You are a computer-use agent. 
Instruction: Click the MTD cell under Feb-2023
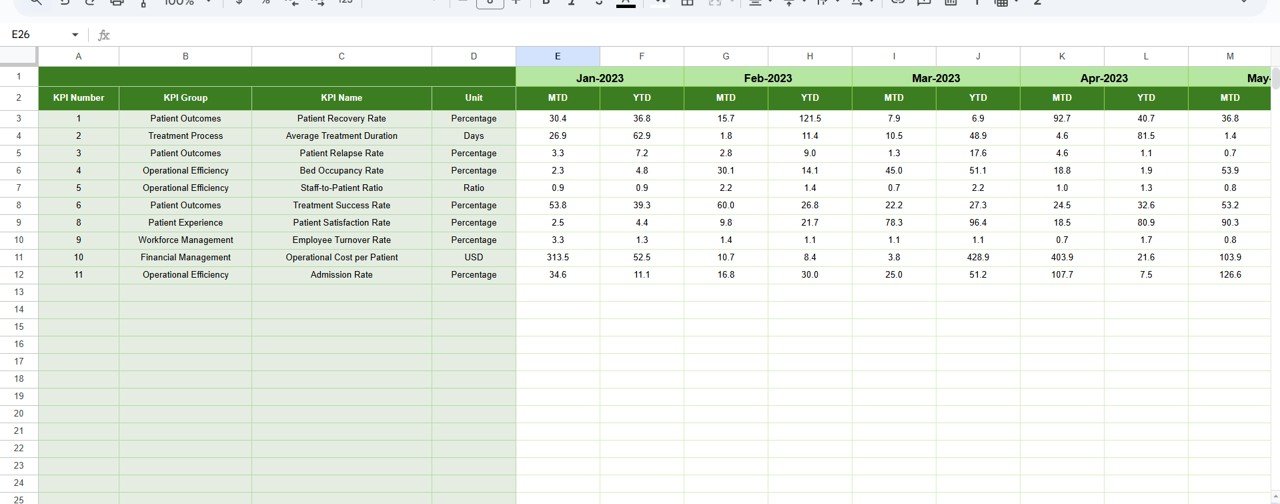(726, 98)
